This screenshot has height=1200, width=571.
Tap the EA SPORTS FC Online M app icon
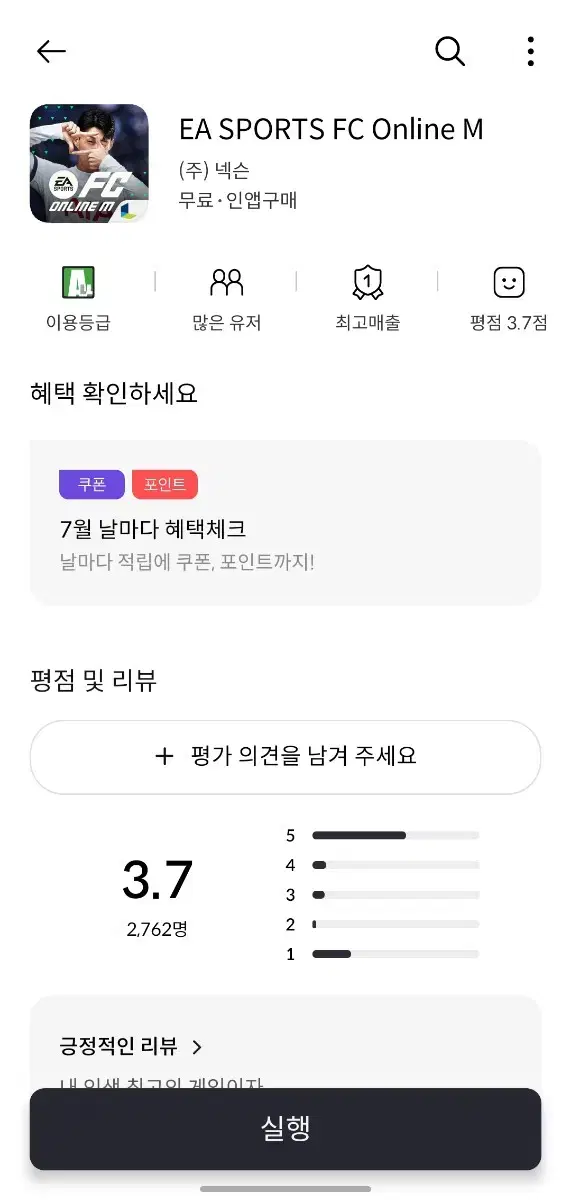89,163
